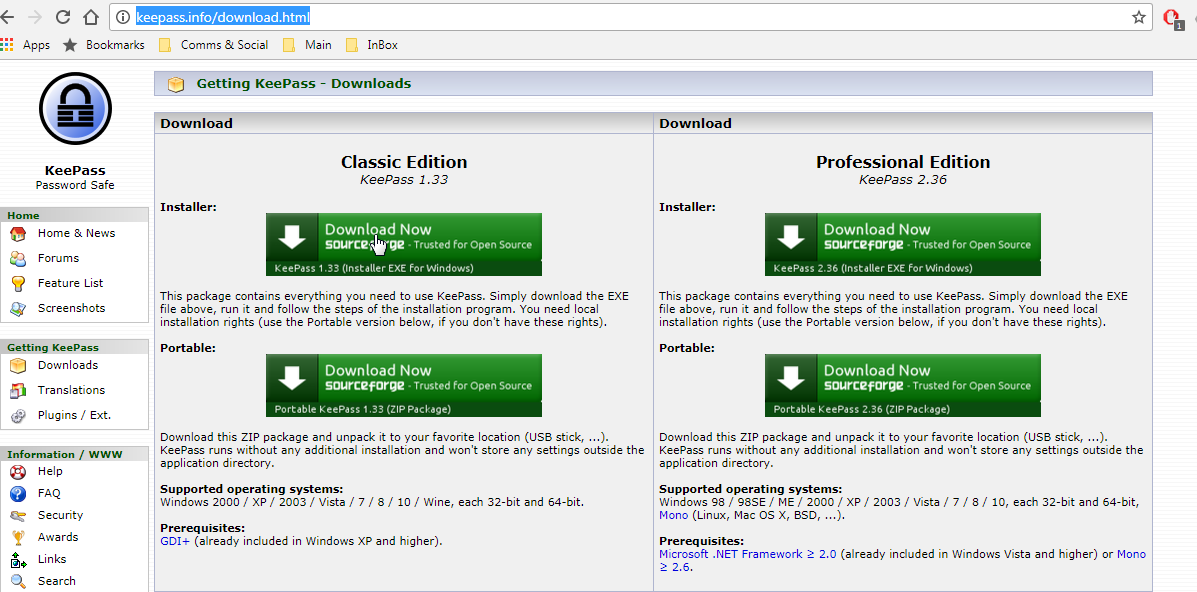Click the Awards trophy icon
This screenshot has height=592, width=1197.
(x=18, y=538)
